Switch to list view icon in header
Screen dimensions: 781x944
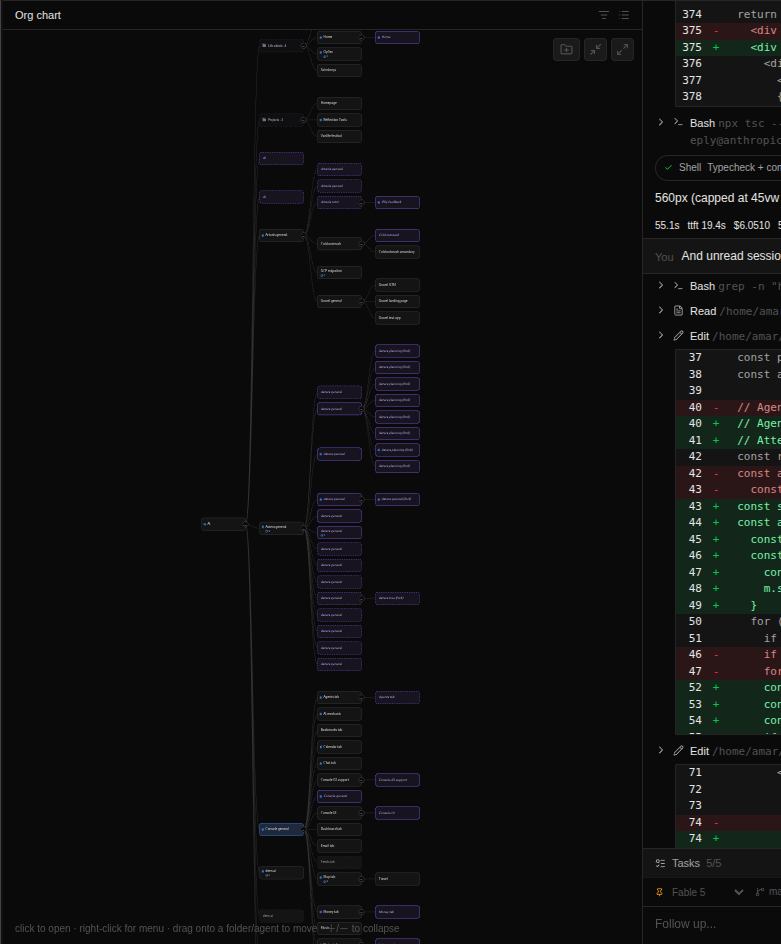pos(624,15)
